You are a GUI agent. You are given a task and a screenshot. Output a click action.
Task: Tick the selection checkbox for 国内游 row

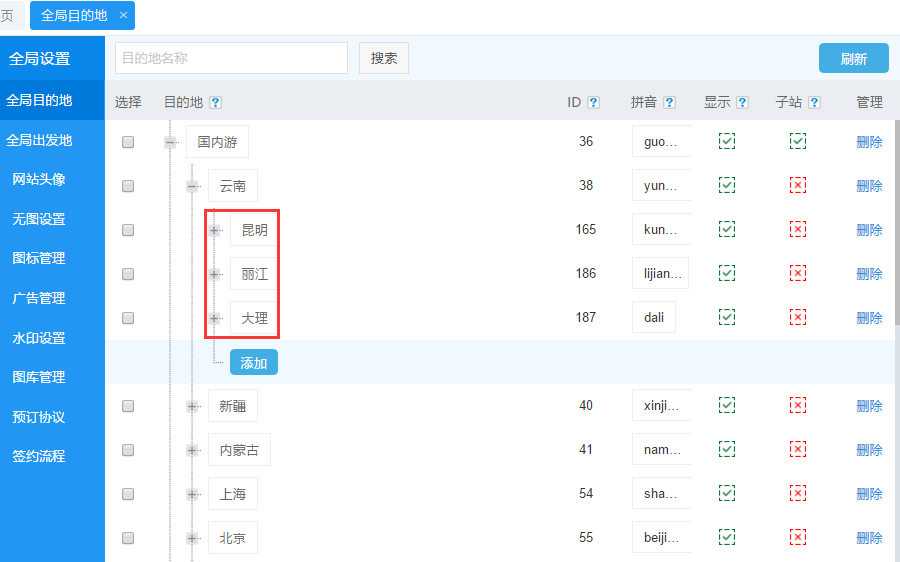128,142
